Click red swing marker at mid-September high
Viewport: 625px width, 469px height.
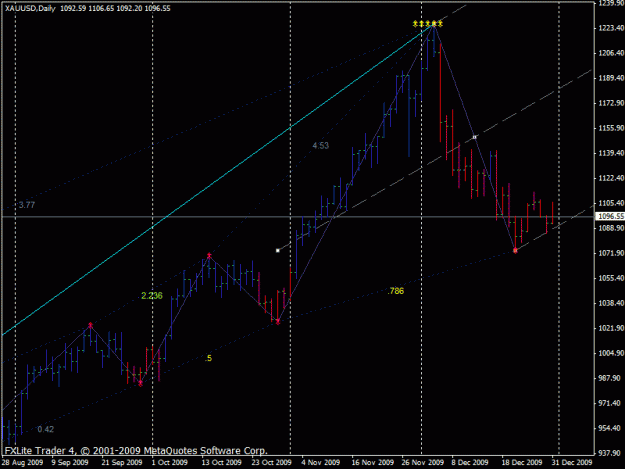[90, 326]
